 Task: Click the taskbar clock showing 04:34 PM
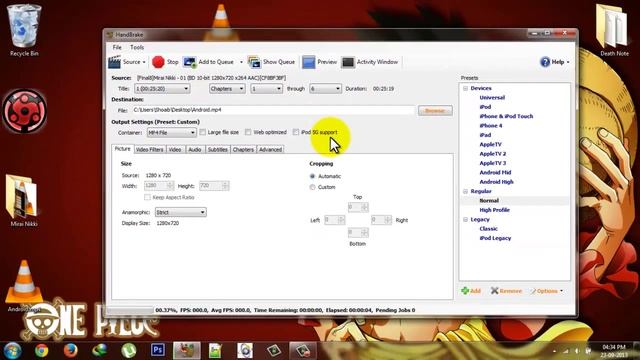click(x=613, y=351)
